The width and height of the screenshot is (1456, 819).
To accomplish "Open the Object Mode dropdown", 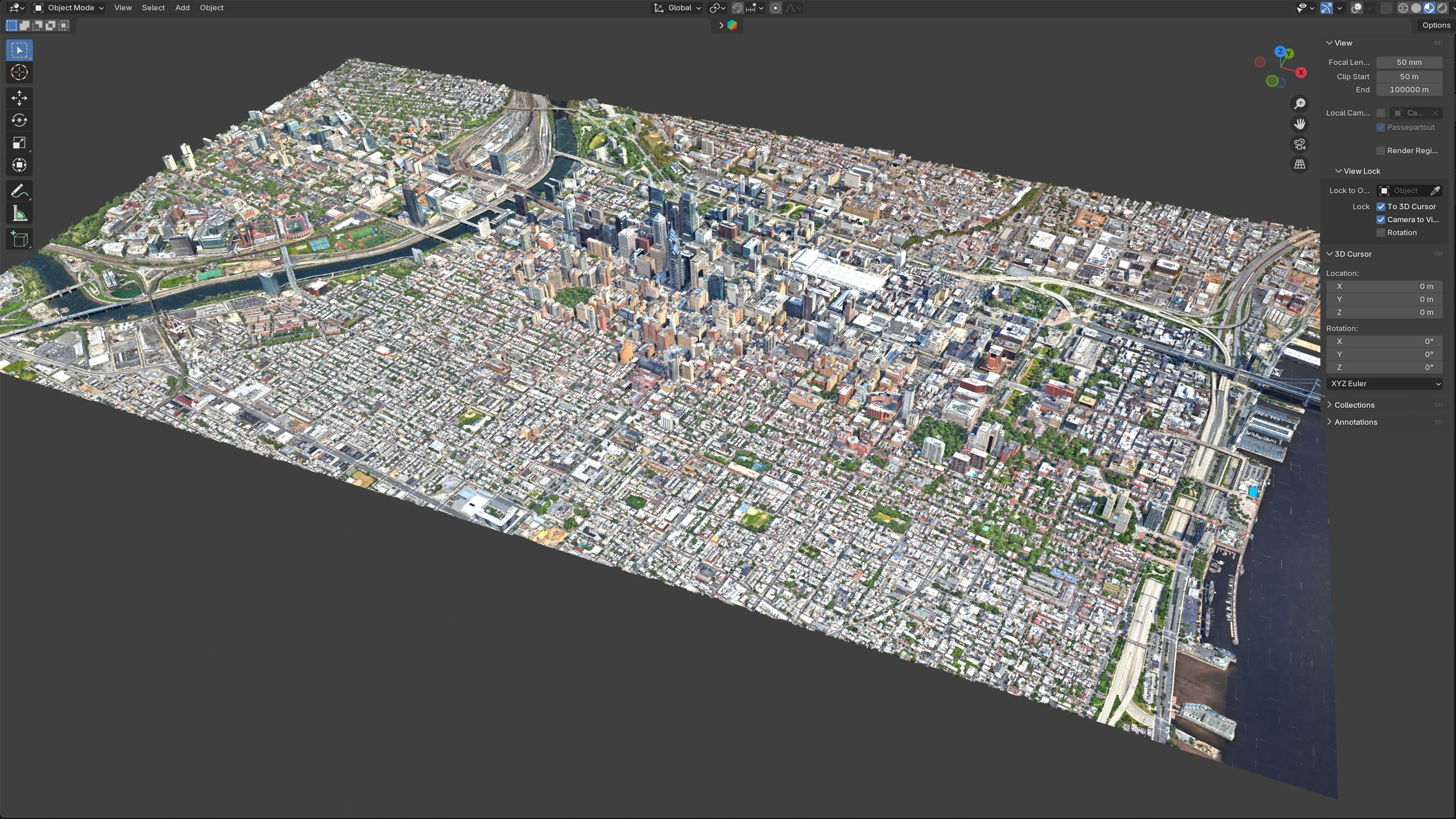I will [x=69, y=8].
